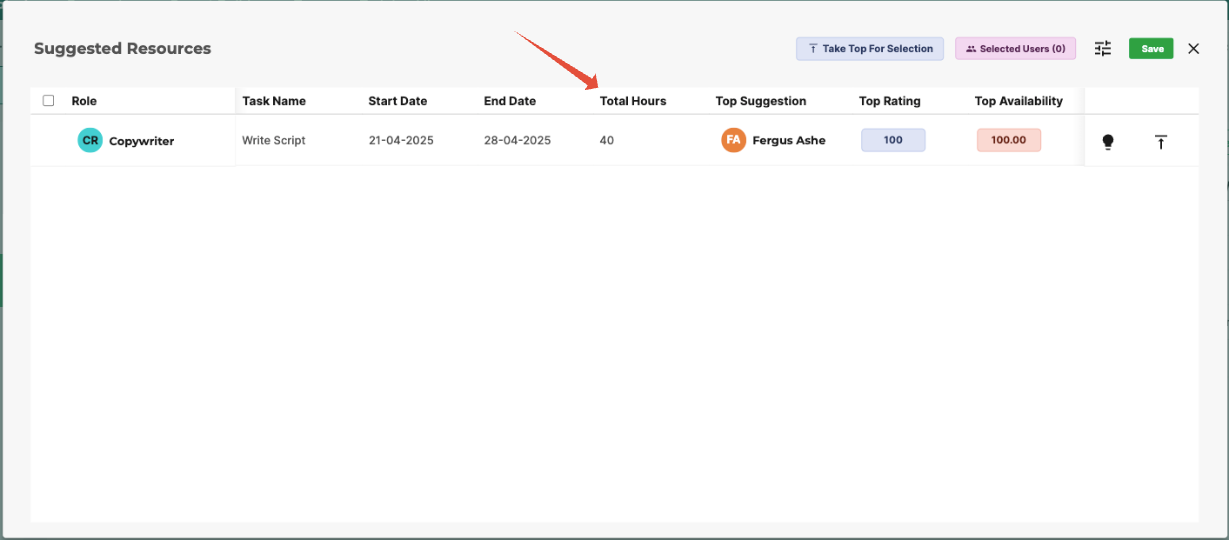The image size is (1229, 540).
Task: Click the 40 total hours value
Action: [607, 141]
